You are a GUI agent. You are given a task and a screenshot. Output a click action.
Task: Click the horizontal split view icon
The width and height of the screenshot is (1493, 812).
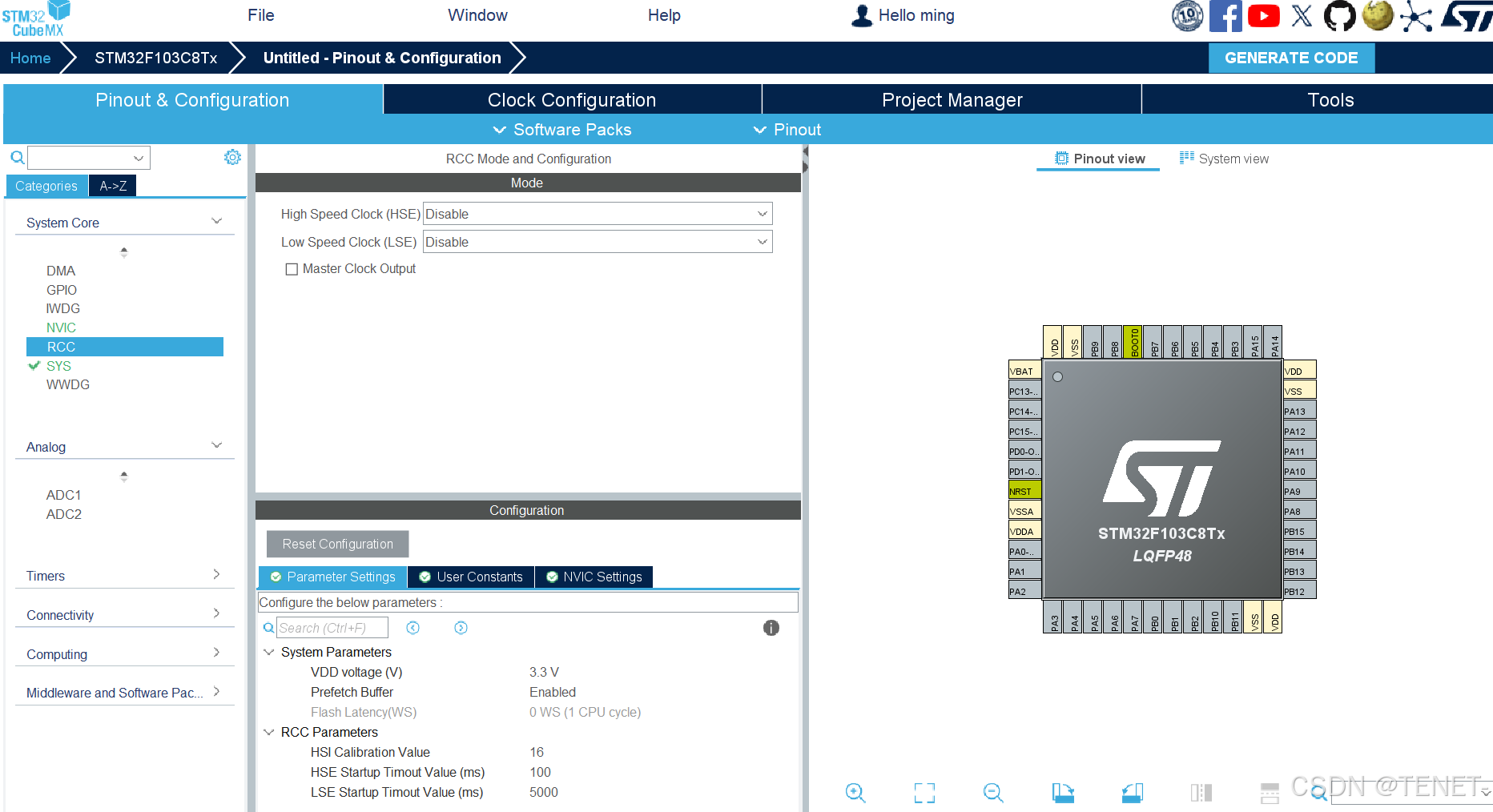[1270, 793]
